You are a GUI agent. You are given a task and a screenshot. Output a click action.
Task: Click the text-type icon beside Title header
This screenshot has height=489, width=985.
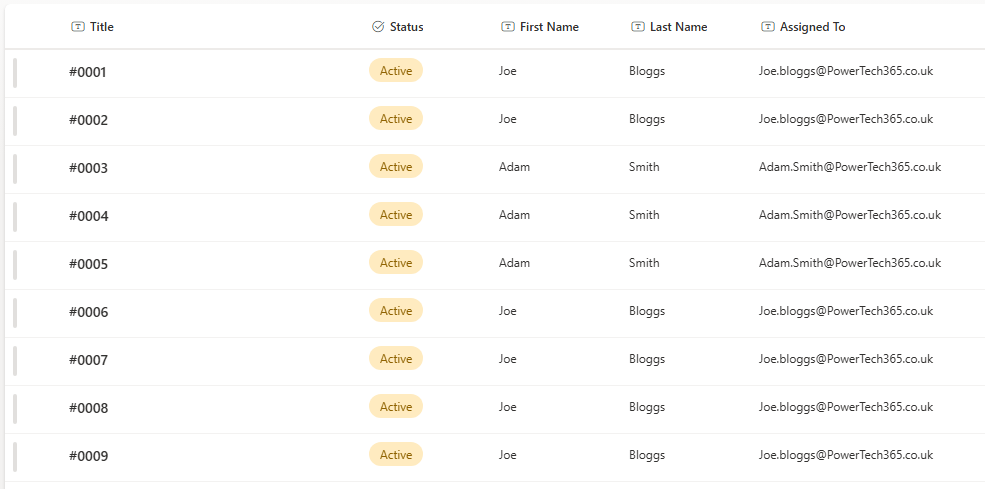click(x=78, y=27)
